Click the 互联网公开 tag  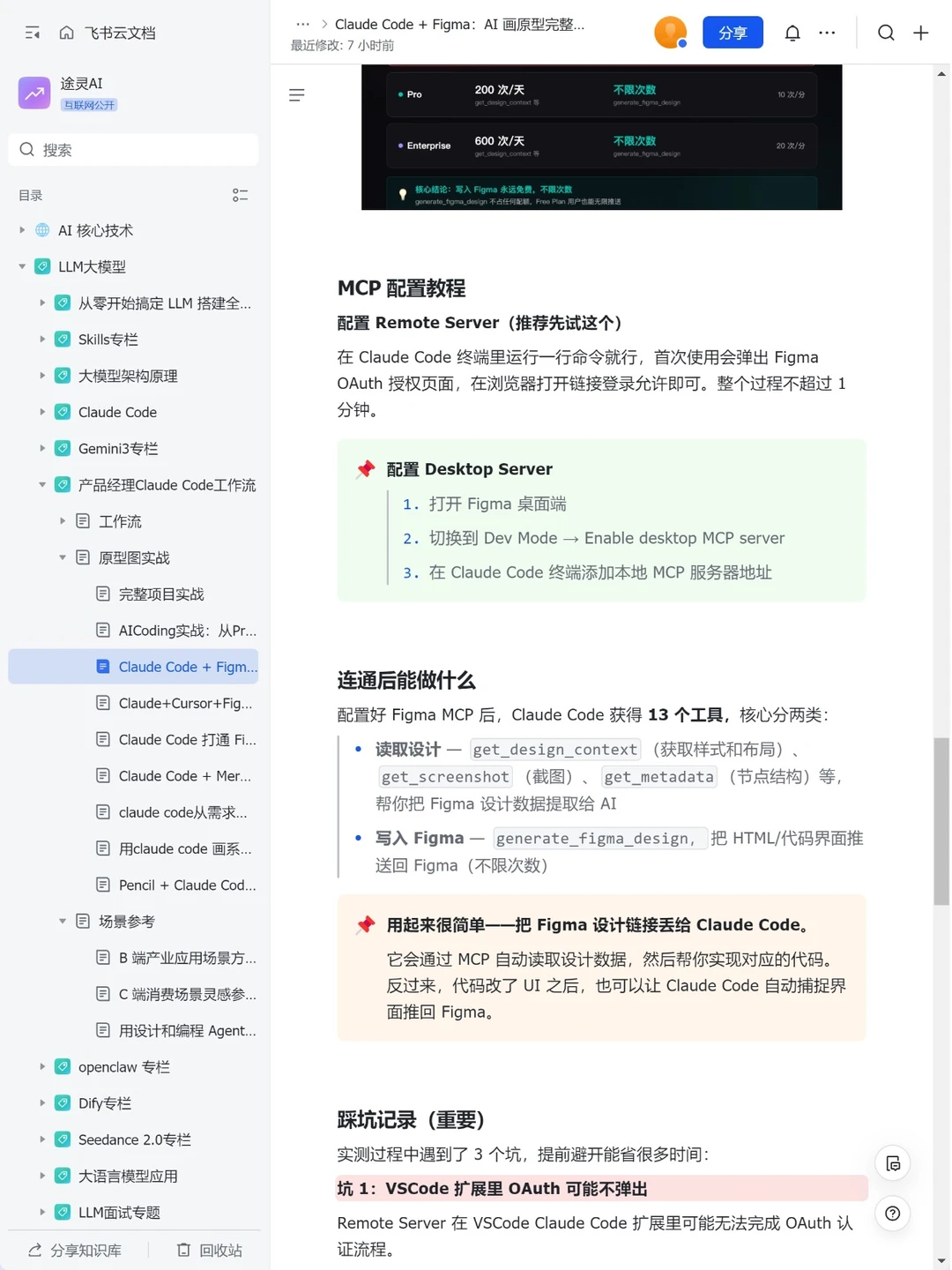[89, 105]
